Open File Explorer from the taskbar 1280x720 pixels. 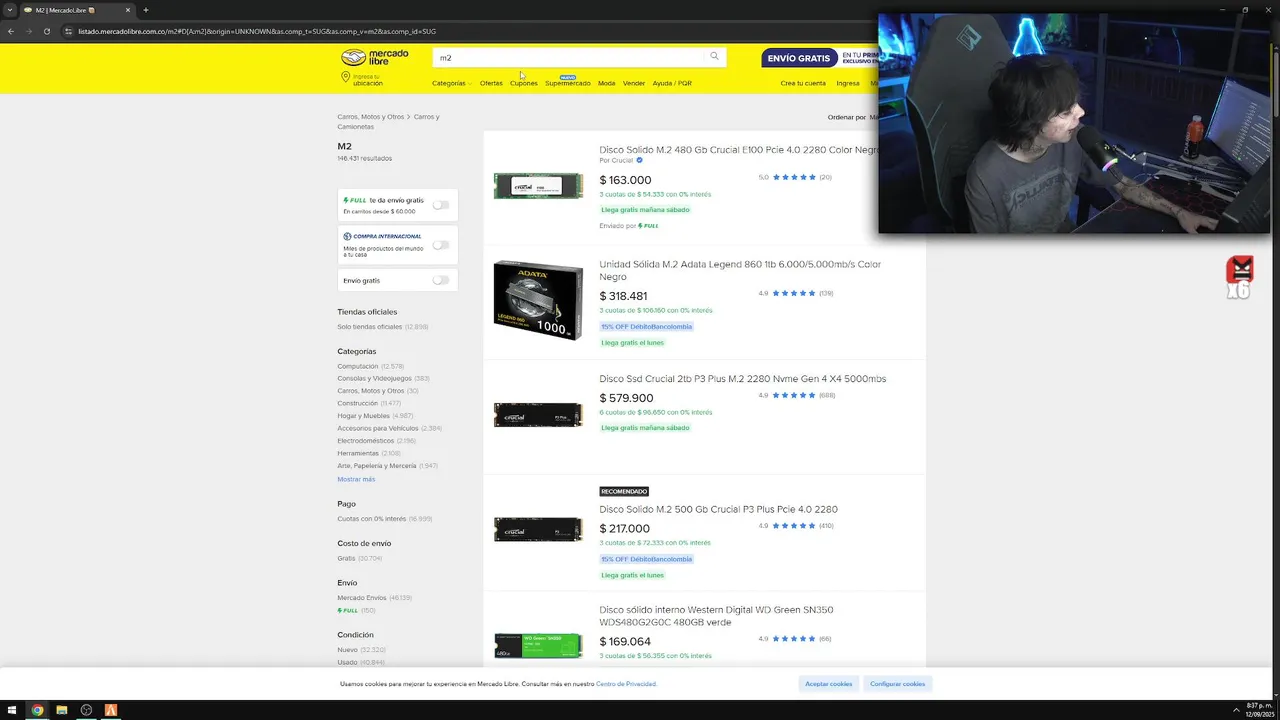pos(62,710)
